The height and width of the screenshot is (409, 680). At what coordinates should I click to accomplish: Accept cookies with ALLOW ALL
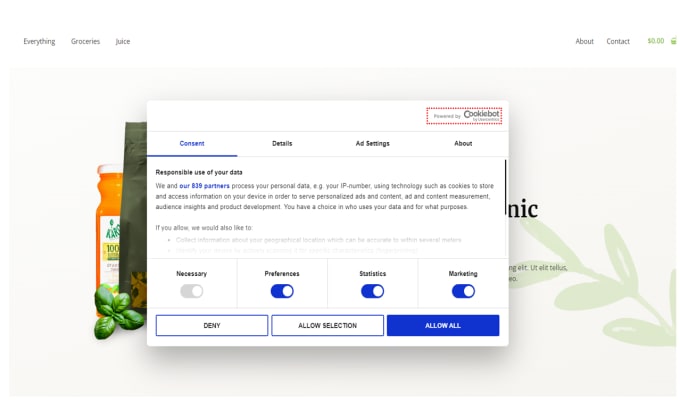443,325
